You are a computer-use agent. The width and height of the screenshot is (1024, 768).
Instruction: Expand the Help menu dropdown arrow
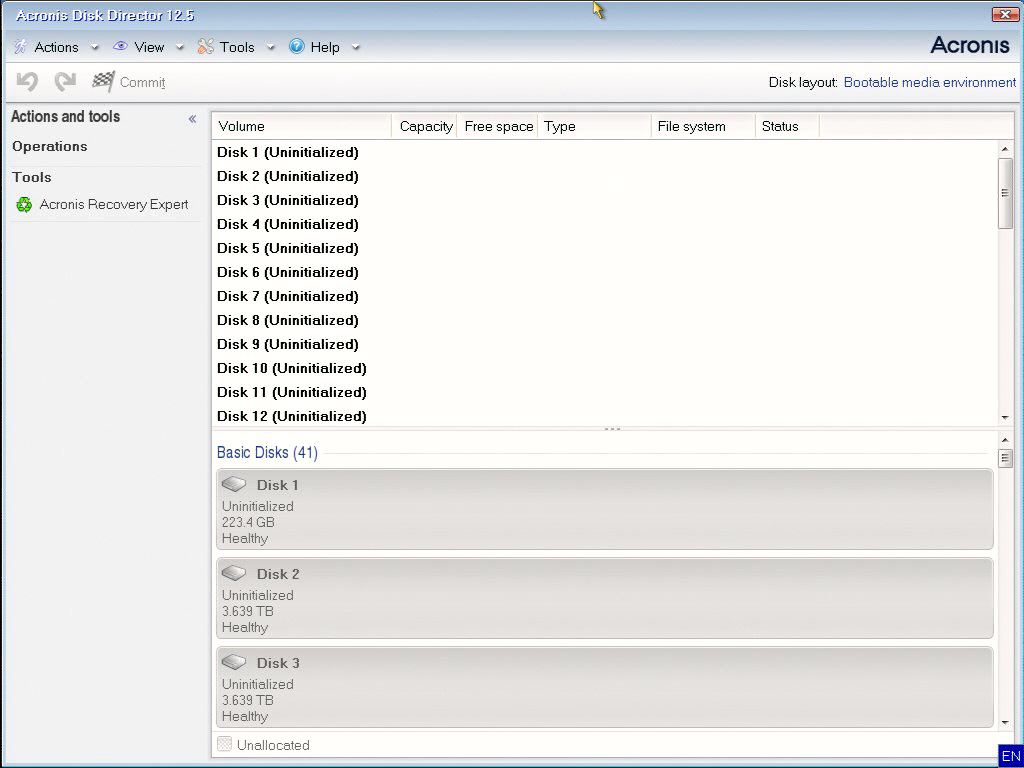coord(355,47)
